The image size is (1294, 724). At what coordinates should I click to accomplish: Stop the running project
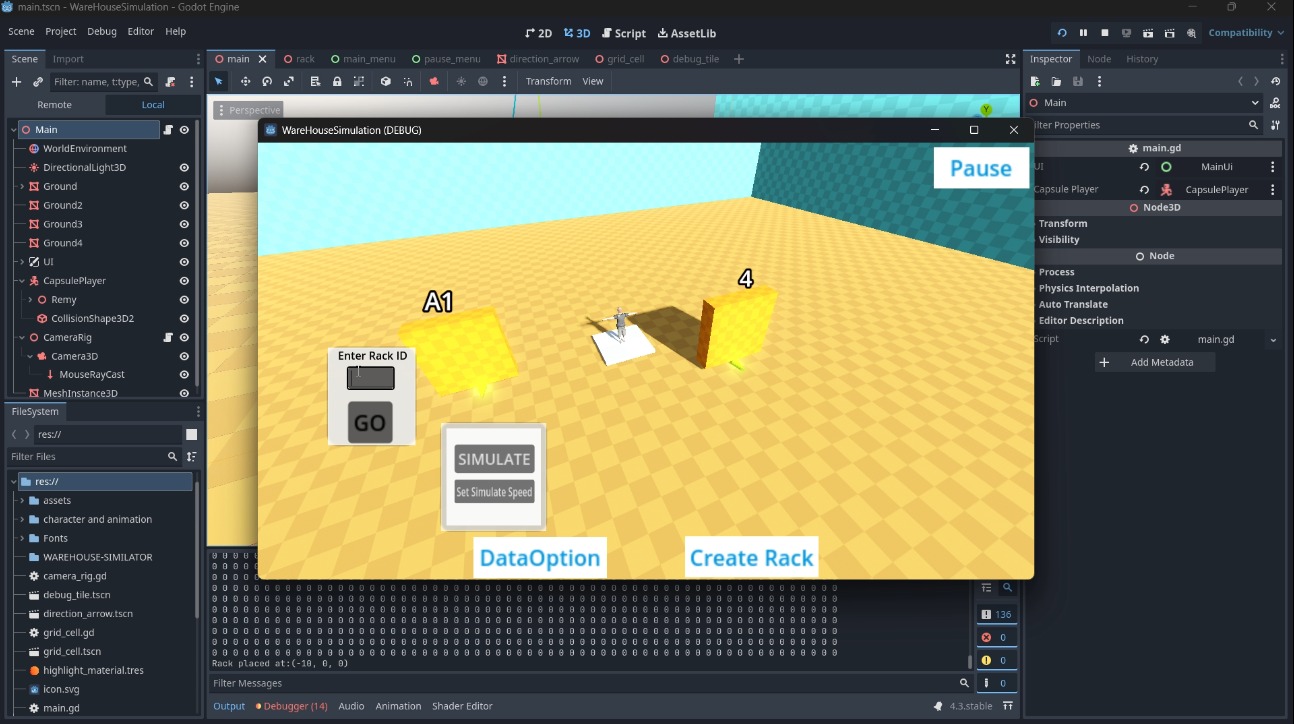pos(1105,33)
